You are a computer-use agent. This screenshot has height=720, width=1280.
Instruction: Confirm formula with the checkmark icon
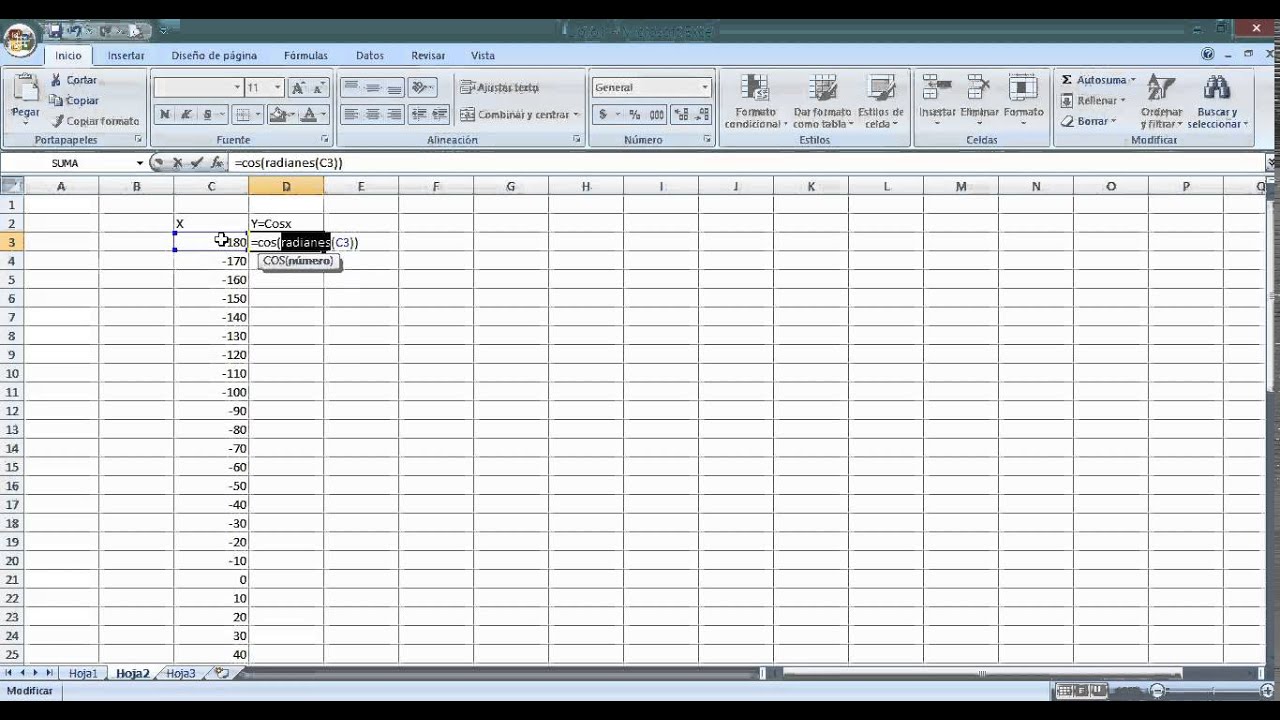click(196, 162)
